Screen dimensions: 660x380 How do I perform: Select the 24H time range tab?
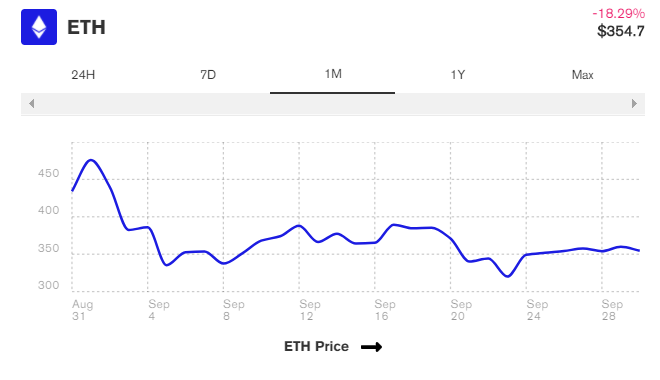pos(83,75)
